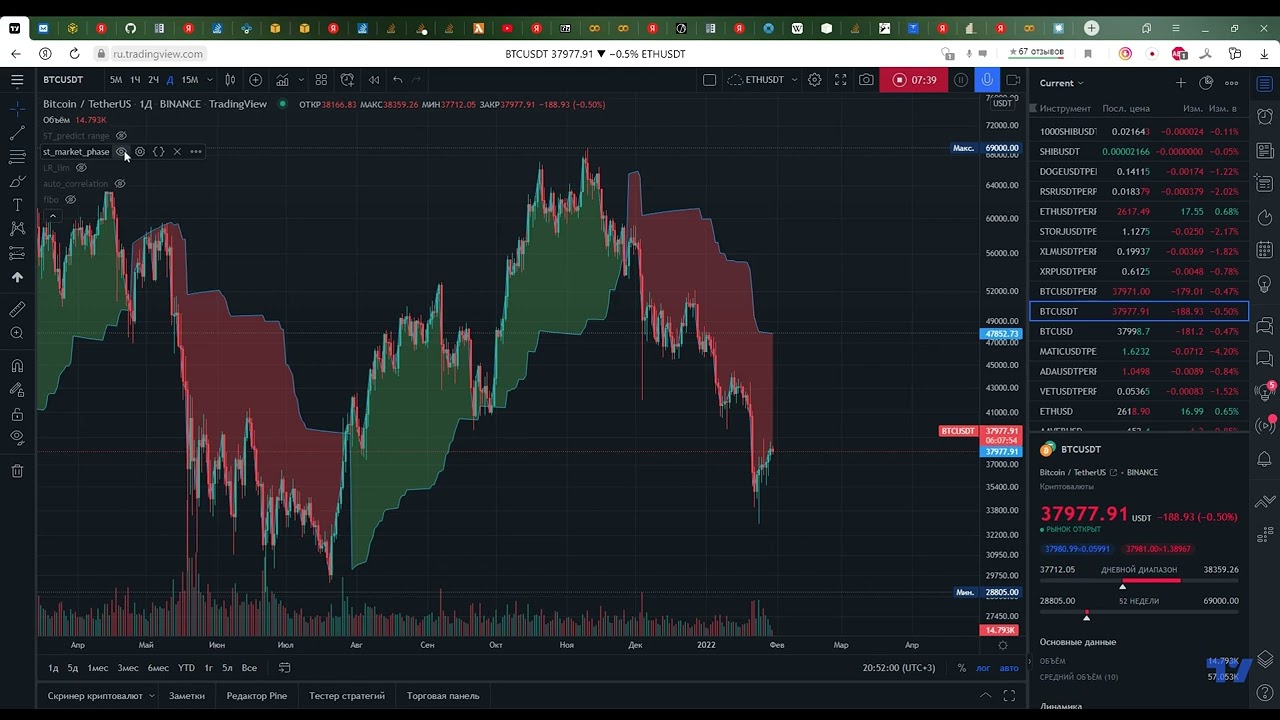The image size is (1280, 720).
Task: Toggle visibility of ST_predict range indicator
Action: pyautogui.click(x=121, y=136)
